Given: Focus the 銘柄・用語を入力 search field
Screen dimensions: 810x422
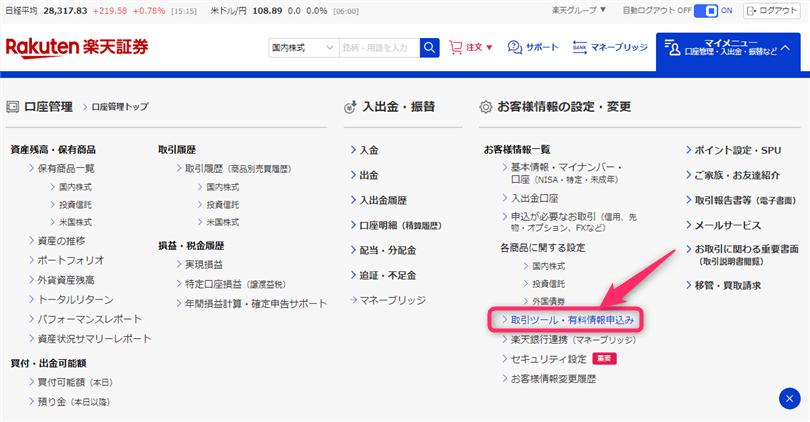Looking at the screenshot, I should (379, 48).
